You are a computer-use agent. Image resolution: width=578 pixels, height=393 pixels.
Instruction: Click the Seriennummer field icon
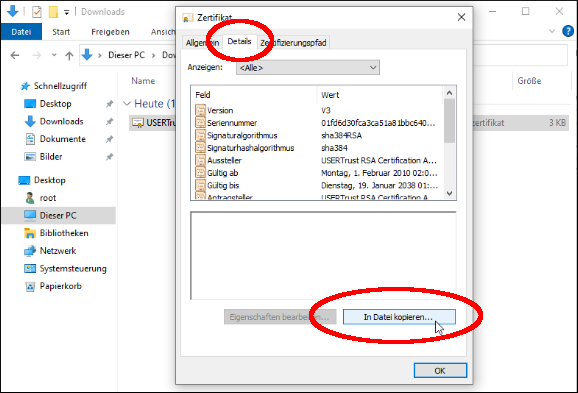pos(200,122)
